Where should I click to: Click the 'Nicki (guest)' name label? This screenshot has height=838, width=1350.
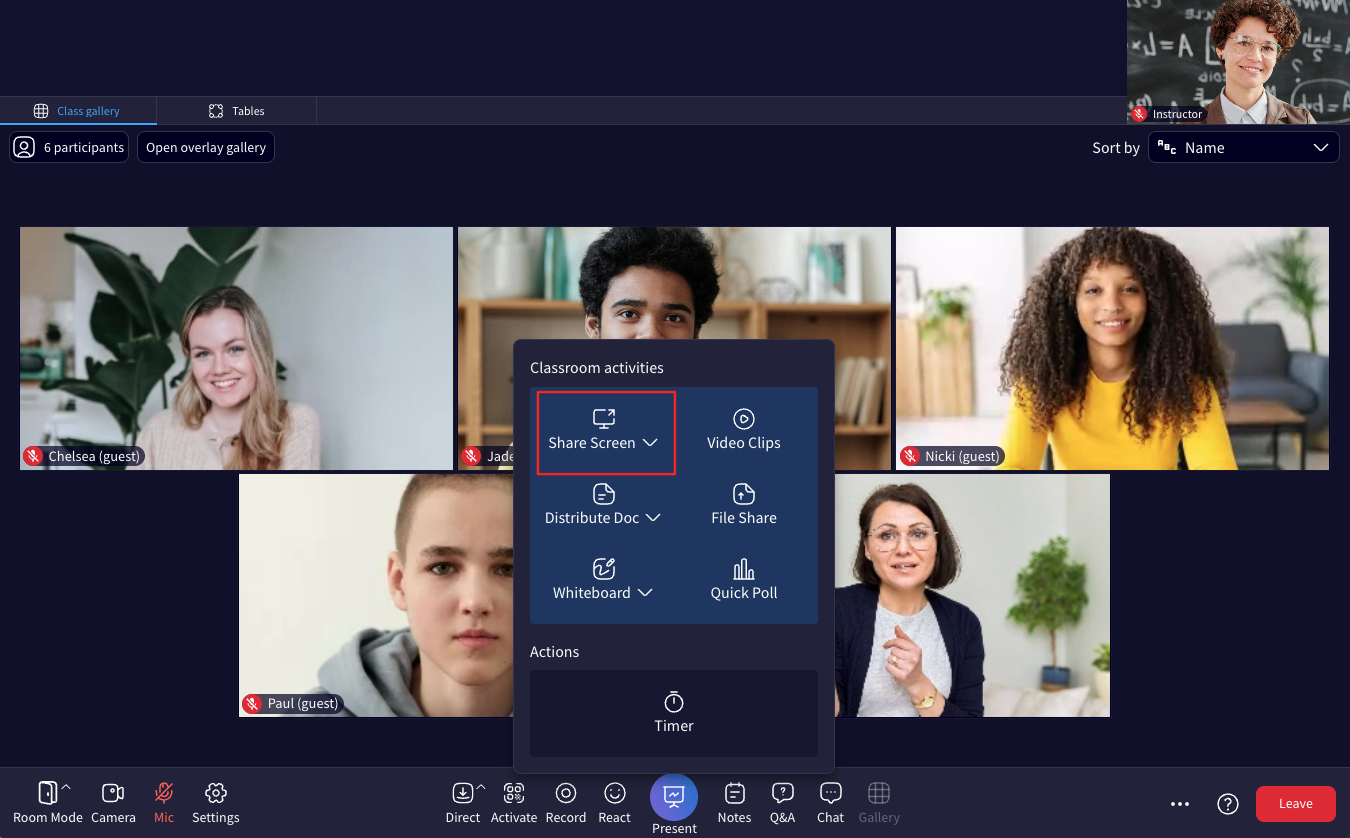(x=962, y=456)
